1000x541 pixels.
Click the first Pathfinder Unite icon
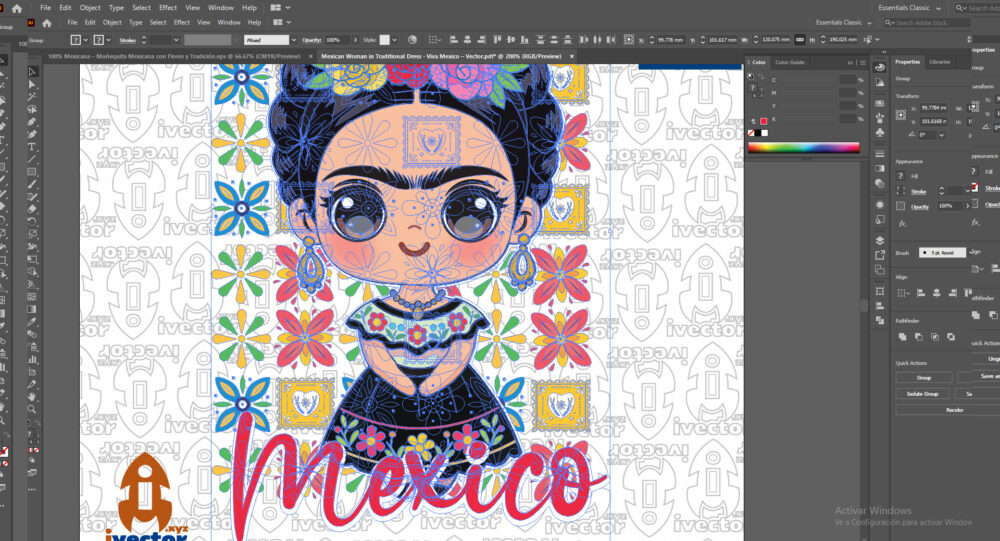[902, 336]
